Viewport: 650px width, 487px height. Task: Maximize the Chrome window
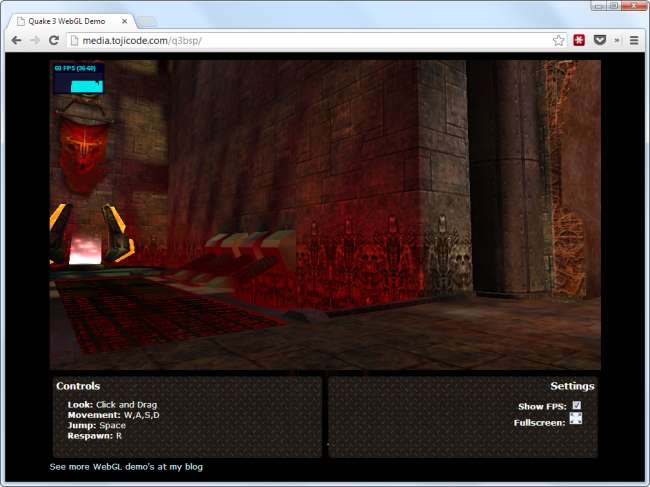pos(614,5)
